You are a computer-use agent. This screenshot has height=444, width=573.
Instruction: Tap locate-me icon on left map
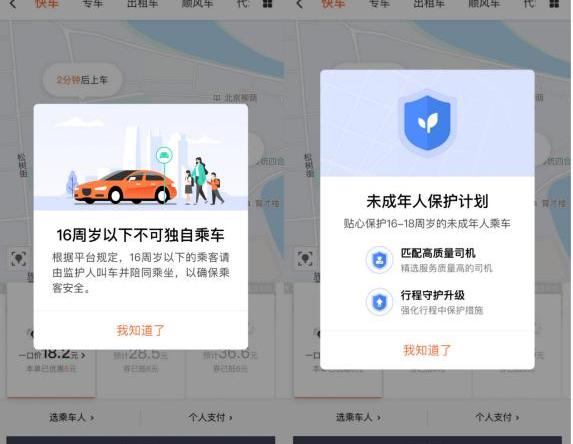(x=18, y=259)
